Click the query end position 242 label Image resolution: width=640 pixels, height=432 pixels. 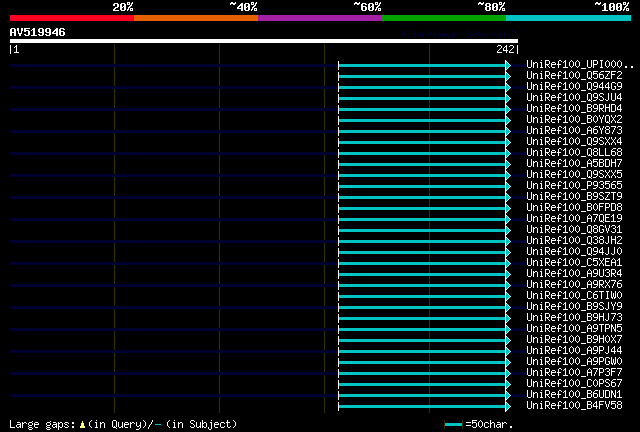(x=505, y=49)
